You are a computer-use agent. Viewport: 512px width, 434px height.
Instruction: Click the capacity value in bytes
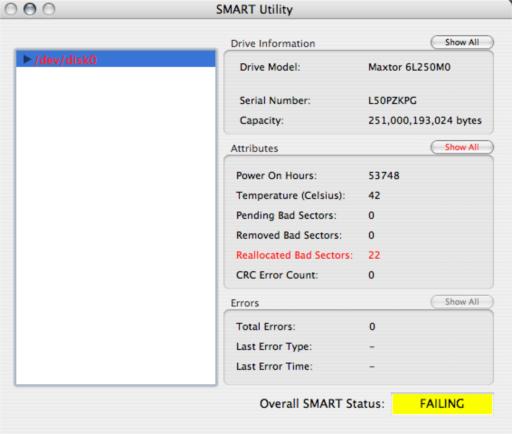[425, 120]
